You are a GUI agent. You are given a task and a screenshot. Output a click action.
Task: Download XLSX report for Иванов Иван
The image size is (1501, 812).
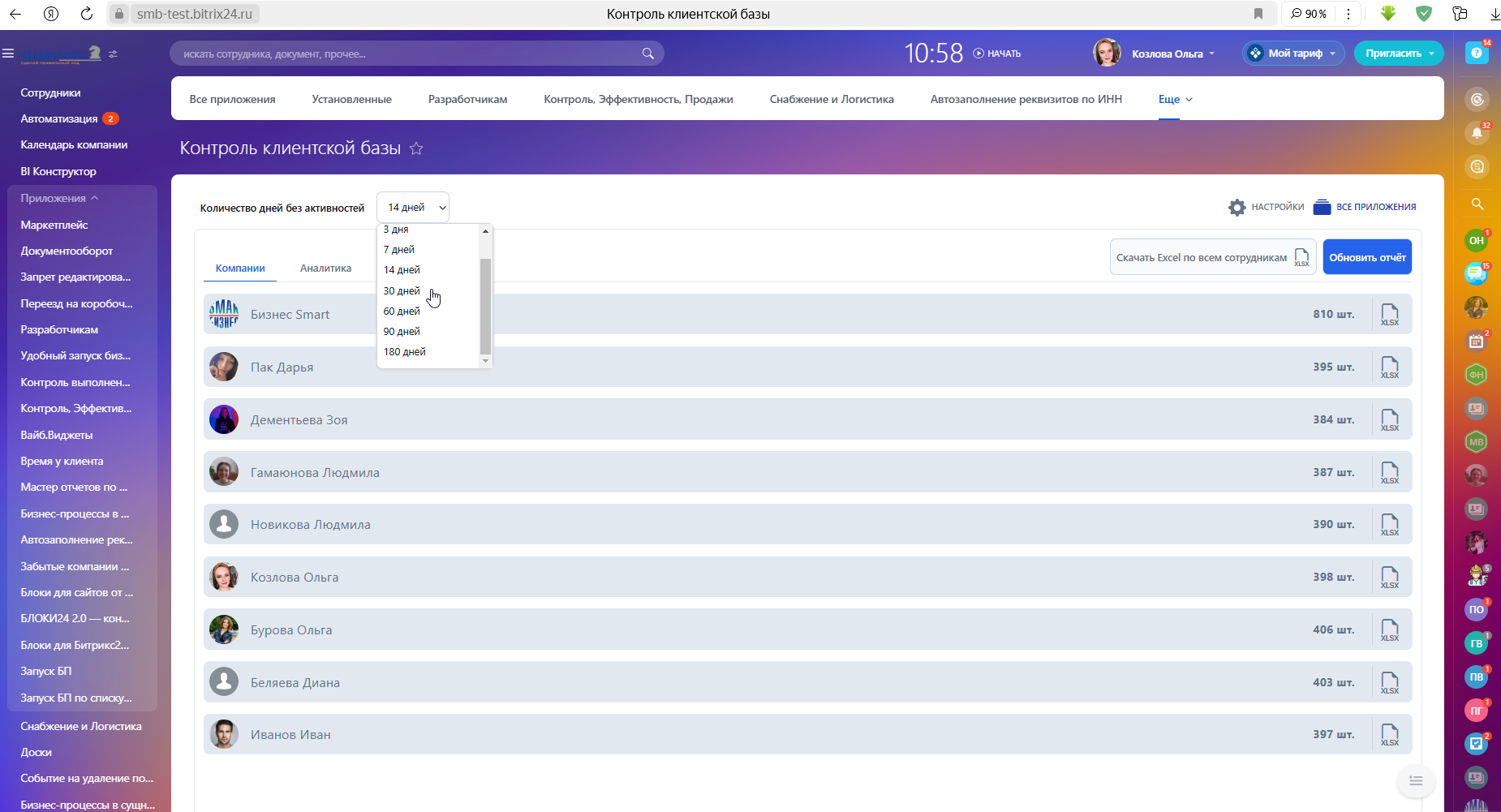coord(1390,734)
